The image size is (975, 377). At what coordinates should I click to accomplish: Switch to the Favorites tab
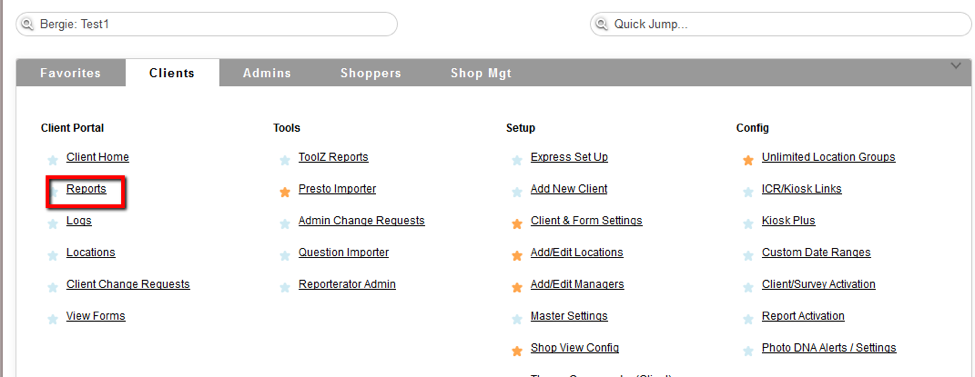[x=70, y=73]
